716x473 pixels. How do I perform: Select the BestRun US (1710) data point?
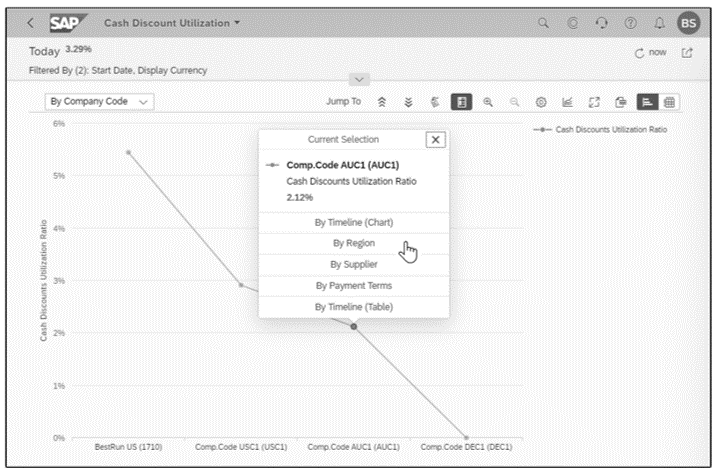pyautogui.click(x=129, y=152)
